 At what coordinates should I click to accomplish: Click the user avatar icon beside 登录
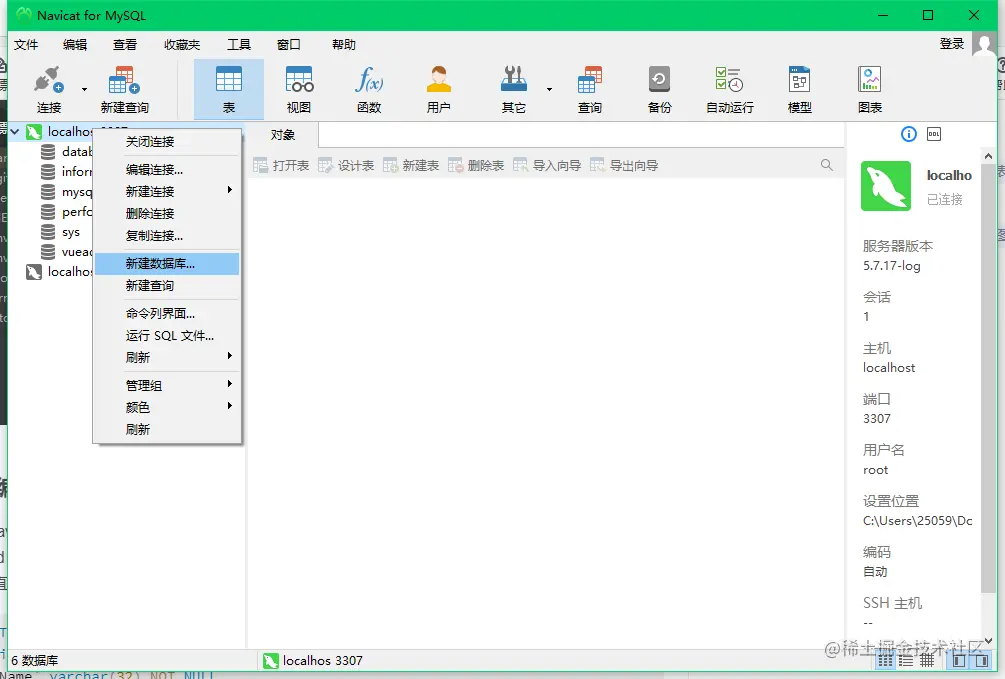(984, 44)
